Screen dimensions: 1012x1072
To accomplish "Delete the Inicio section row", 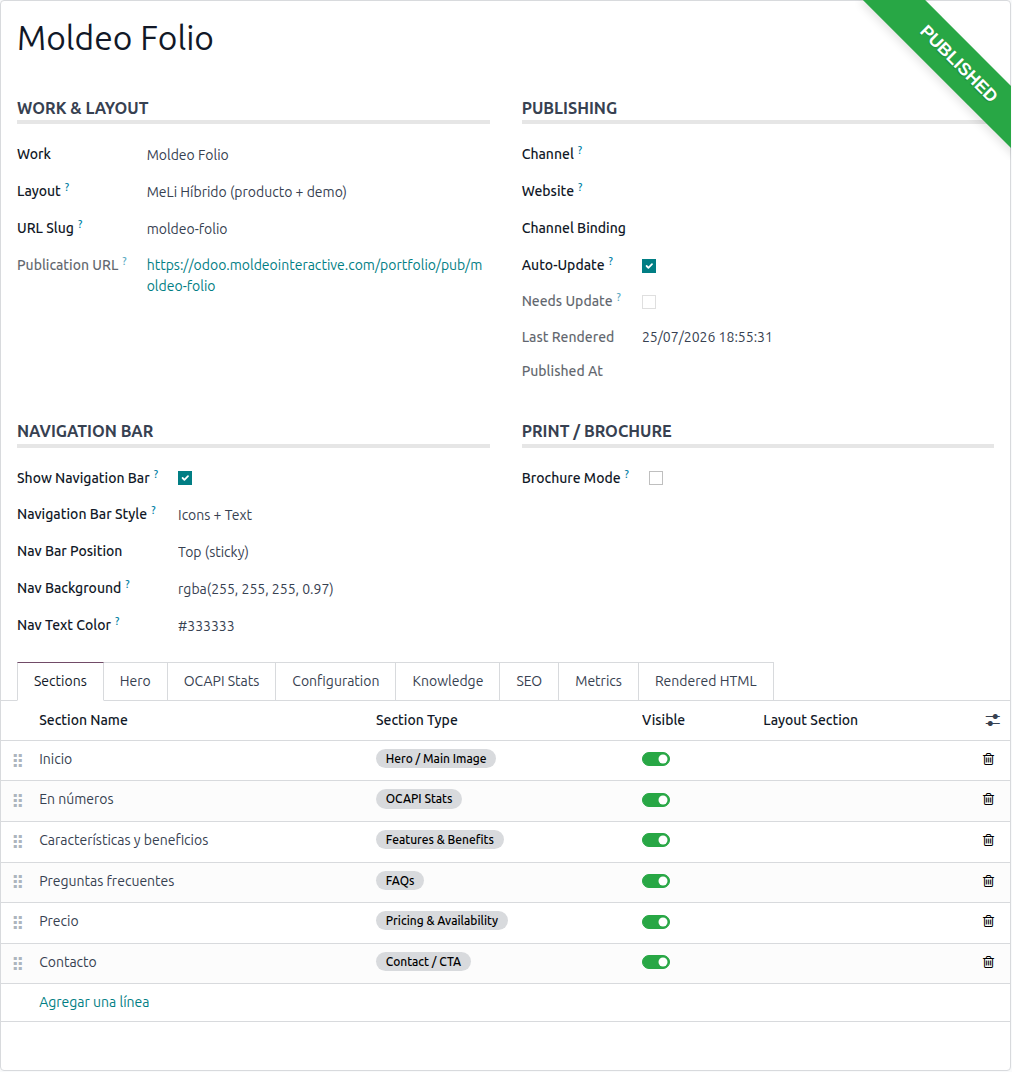I will [988, 759].
